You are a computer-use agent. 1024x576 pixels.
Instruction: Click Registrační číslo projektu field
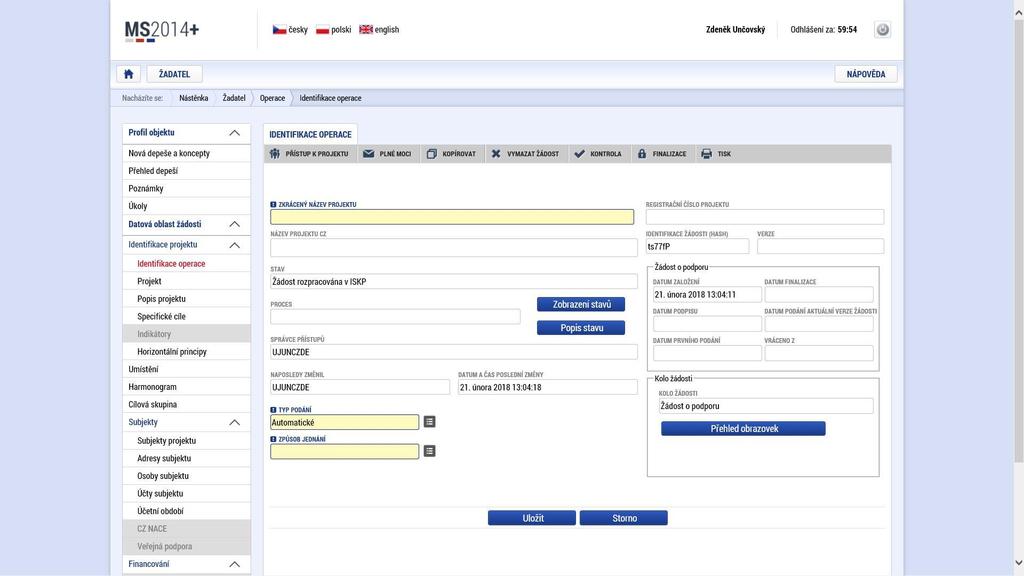(x=765, y=217)
